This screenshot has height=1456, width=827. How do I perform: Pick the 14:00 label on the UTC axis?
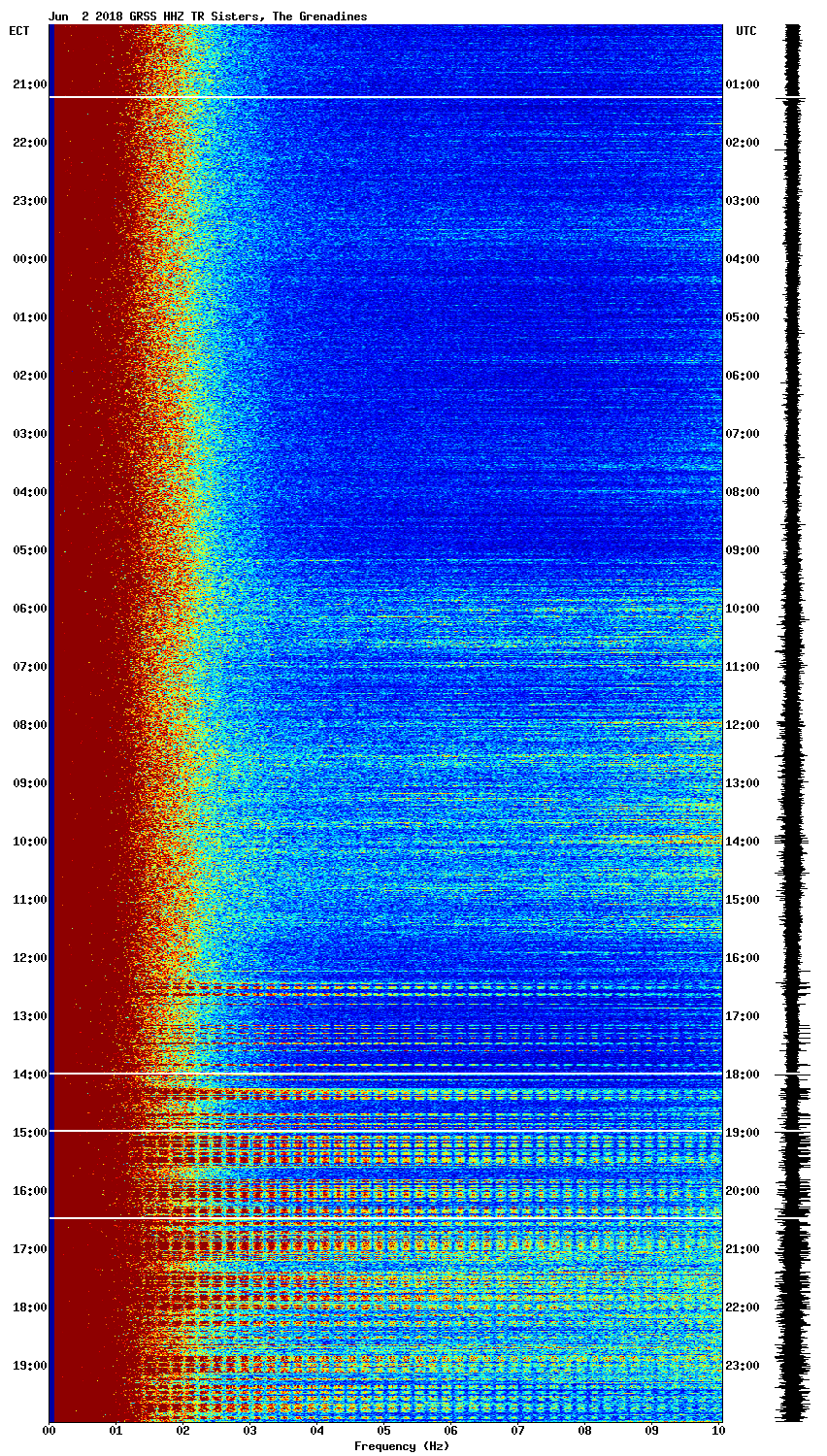(x=743, y=842)
